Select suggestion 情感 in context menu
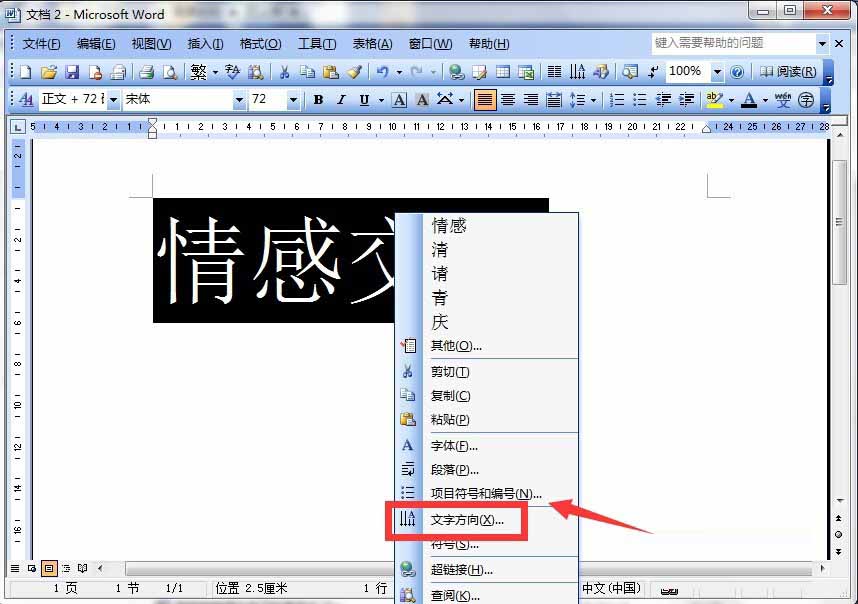The height and width of the screenshot is (604, 858). (x=486, y=225)
